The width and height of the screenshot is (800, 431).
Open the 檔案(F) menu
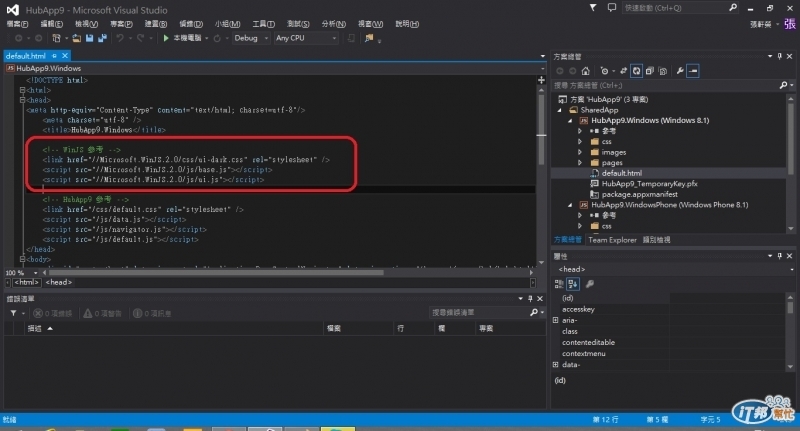click(17, 24)
